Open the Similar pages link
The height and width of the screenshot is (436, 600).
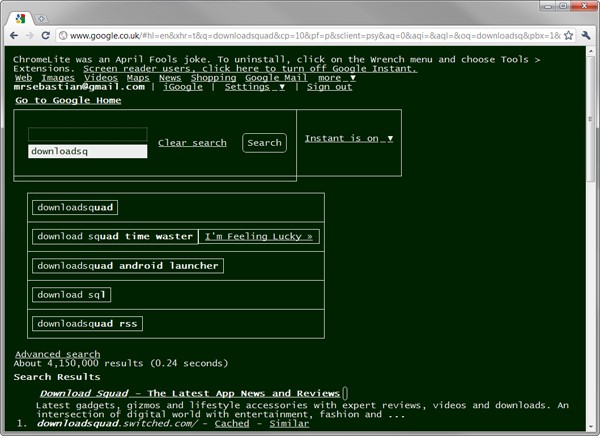[x=289, y=423]
